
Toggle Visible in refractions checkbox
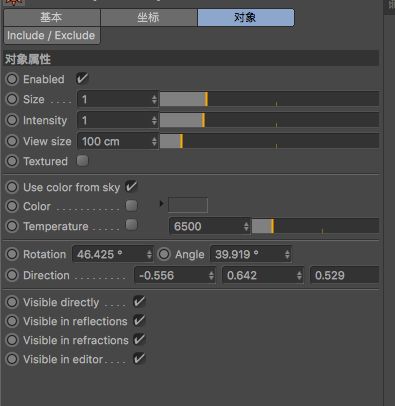pyautogui.click(x=139, y=340)
